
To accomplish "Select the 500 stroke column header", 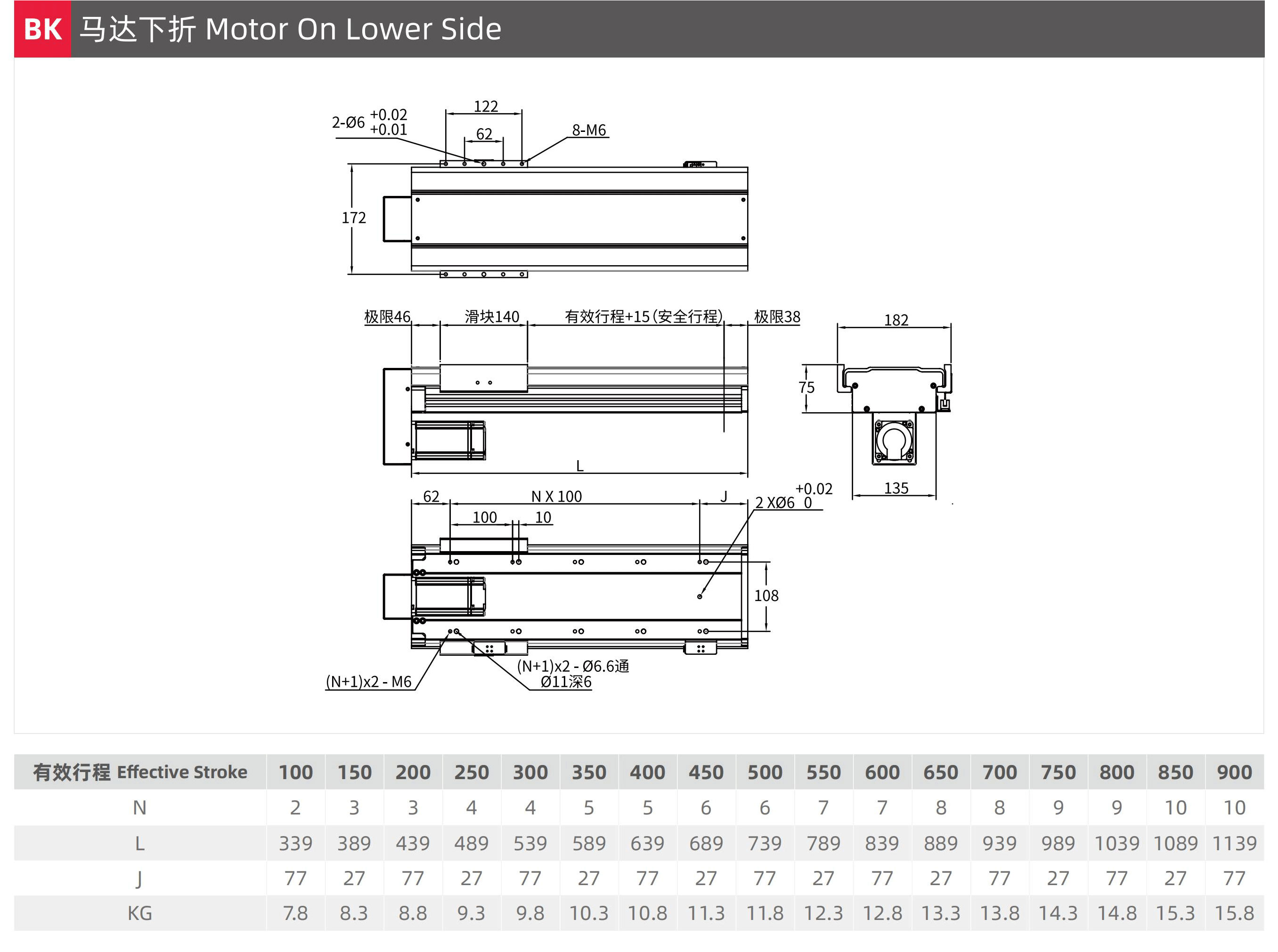I will coord(765,772).
